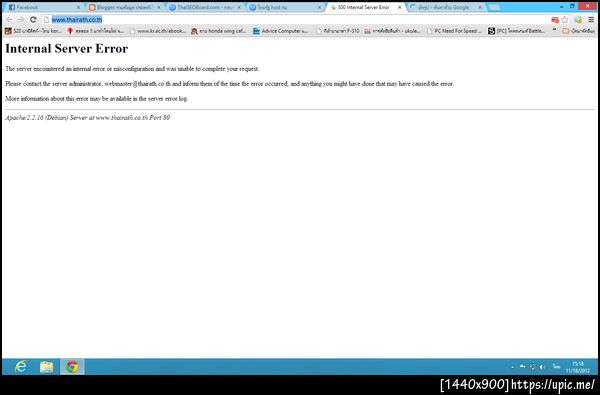Bookmark this page with the star
The width and height of the screenshot is (600, 395).
(565, 20)
